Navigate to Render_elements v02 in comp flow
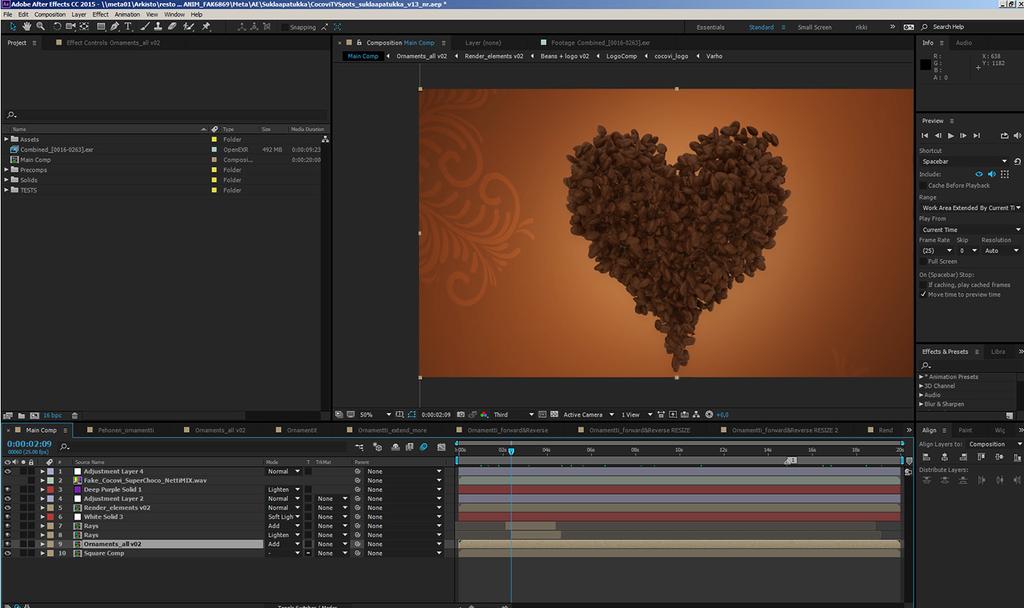 494,56
